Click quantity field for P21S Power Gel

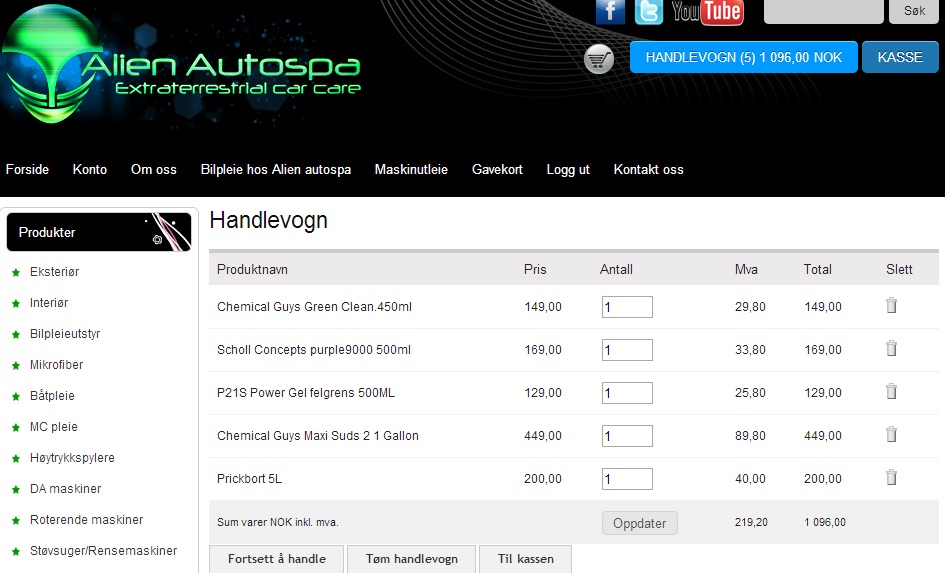click(627, 393)
